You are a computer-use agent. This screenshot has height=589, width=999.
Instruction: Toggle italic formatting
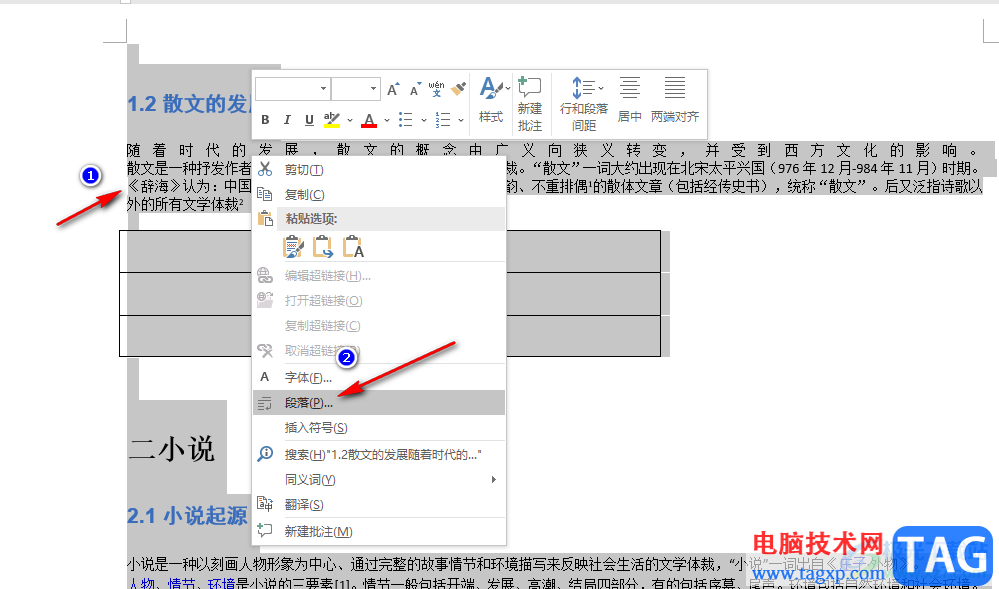point(287,119)
